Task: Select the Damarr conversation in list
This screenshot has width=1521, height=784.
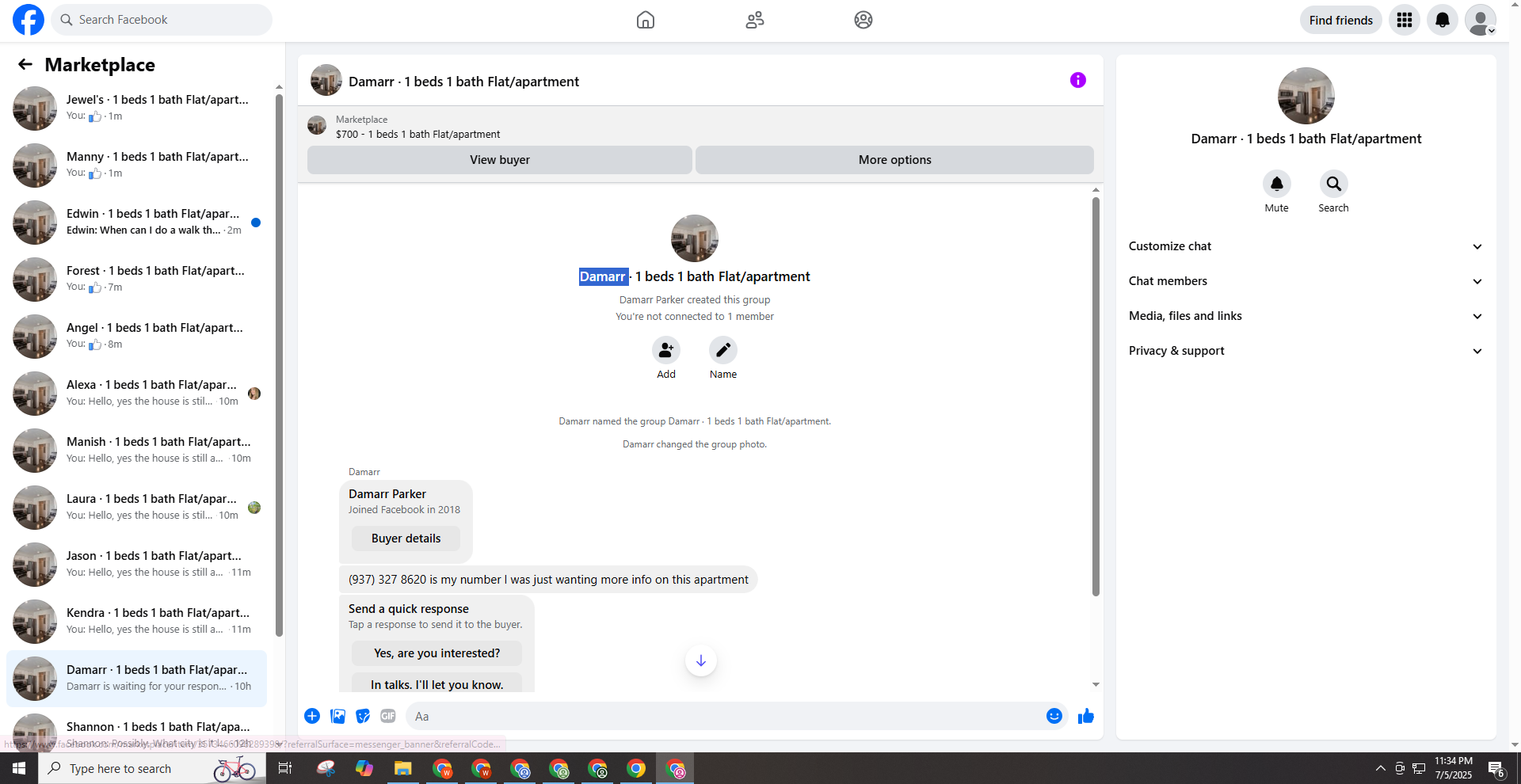Action: 137,679
